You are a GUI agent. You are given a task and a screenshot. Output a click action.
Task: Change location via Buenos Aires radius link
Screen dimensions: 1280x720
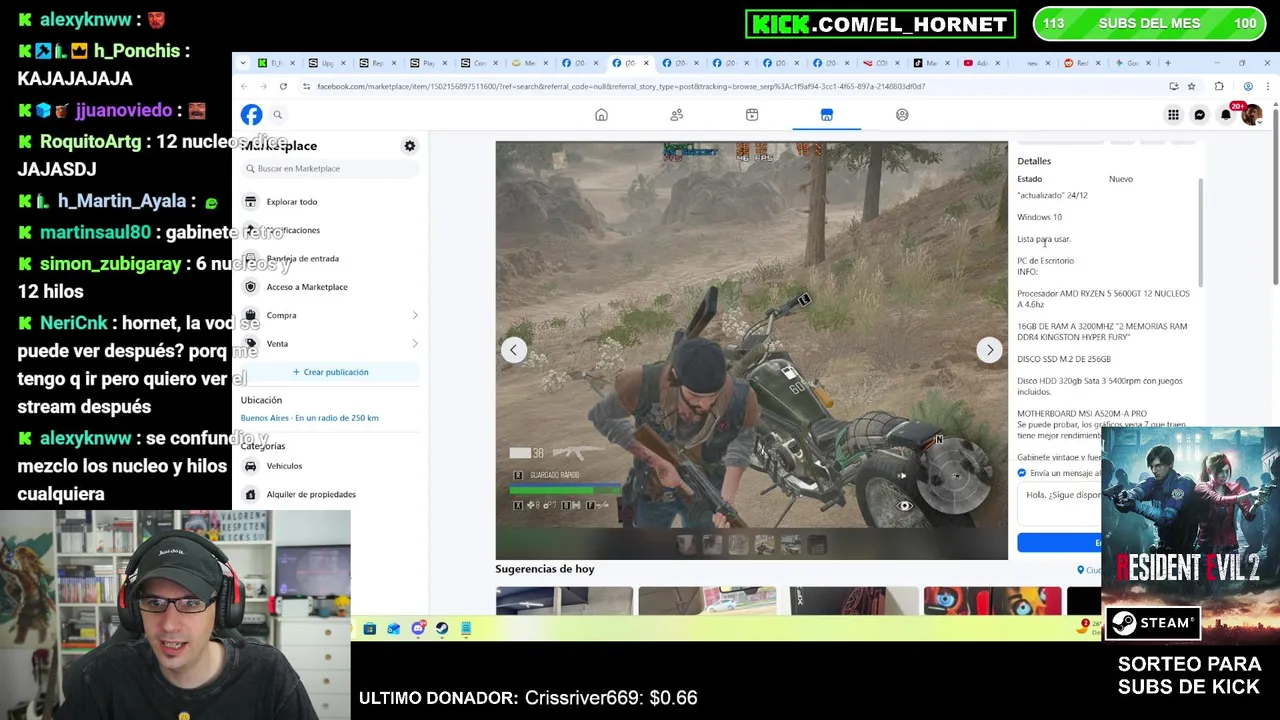click(309, 418)
